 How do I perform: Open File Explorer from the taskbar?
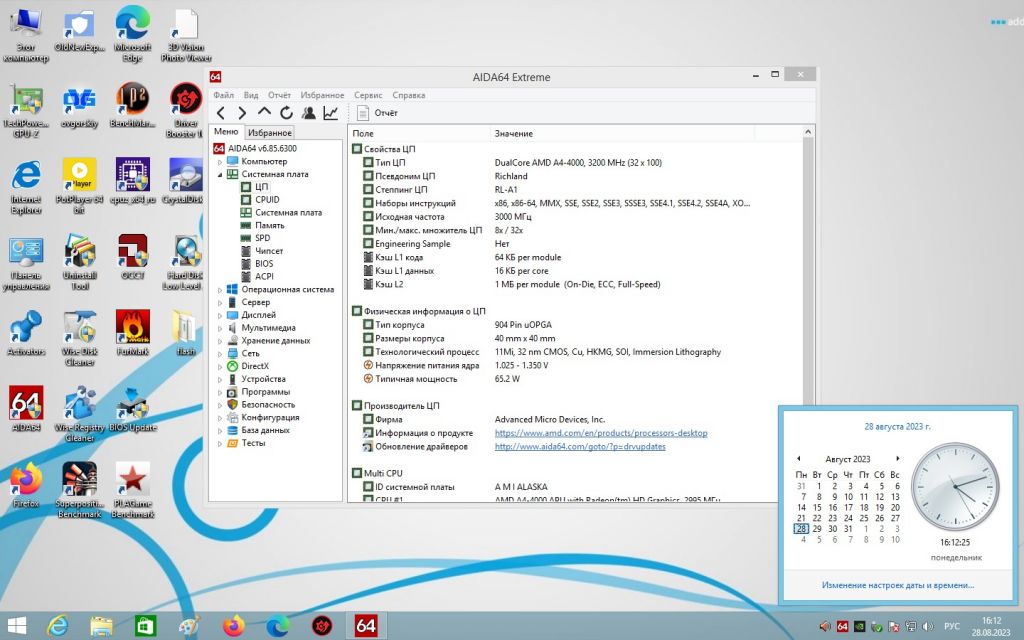click(101, 626)
